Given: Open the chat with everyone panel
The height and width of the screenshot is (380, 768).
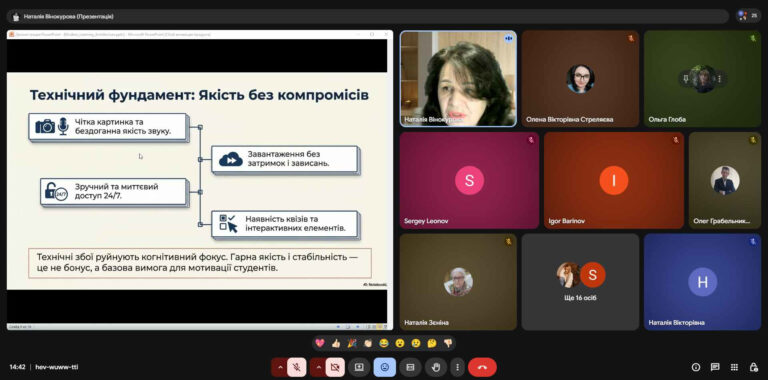Looking at the screenshot, I should [x=715, y=367].
